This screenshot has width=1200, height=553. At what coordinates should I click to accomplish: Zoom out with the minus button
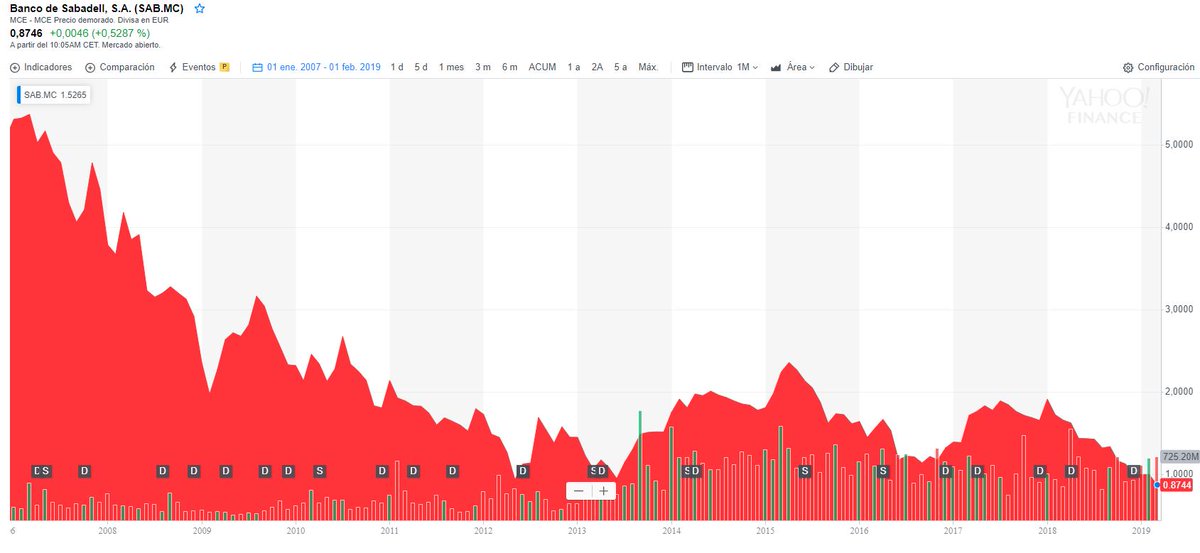(x=579, y=491)
